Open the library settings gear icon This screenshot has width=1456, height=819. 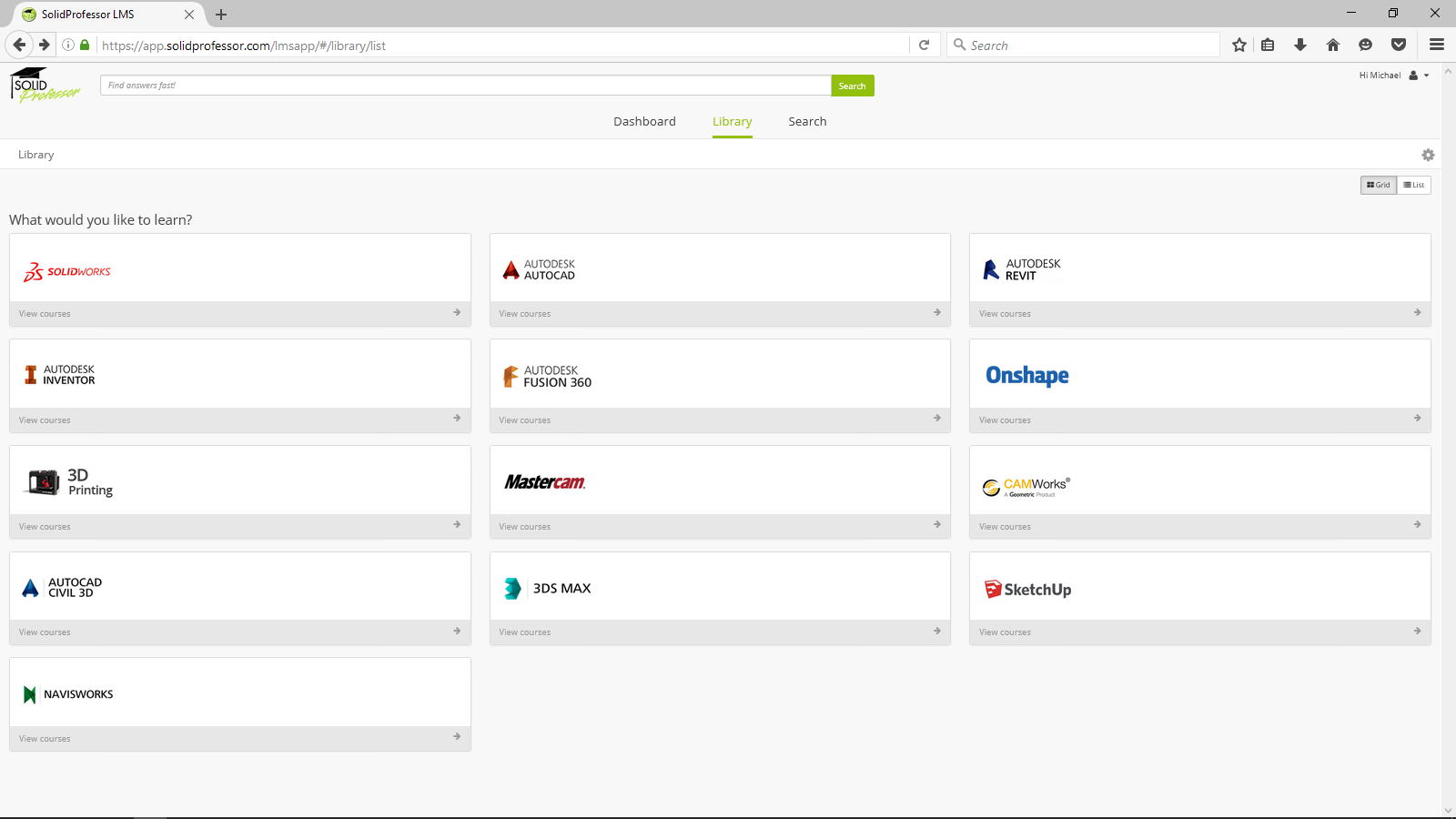click(1428, 155)
